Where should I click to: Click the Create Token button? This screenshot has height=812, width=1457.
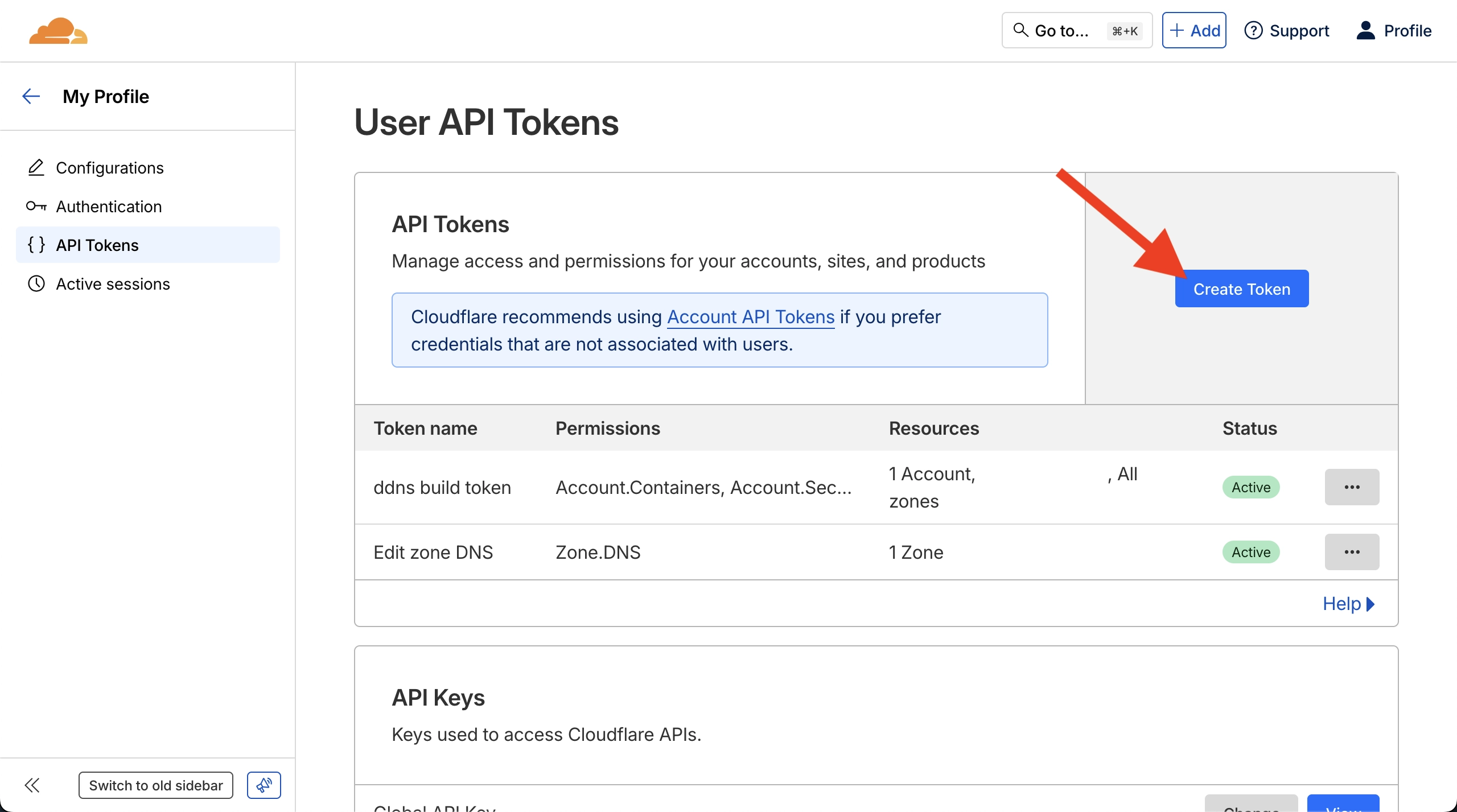[1241, 289]
